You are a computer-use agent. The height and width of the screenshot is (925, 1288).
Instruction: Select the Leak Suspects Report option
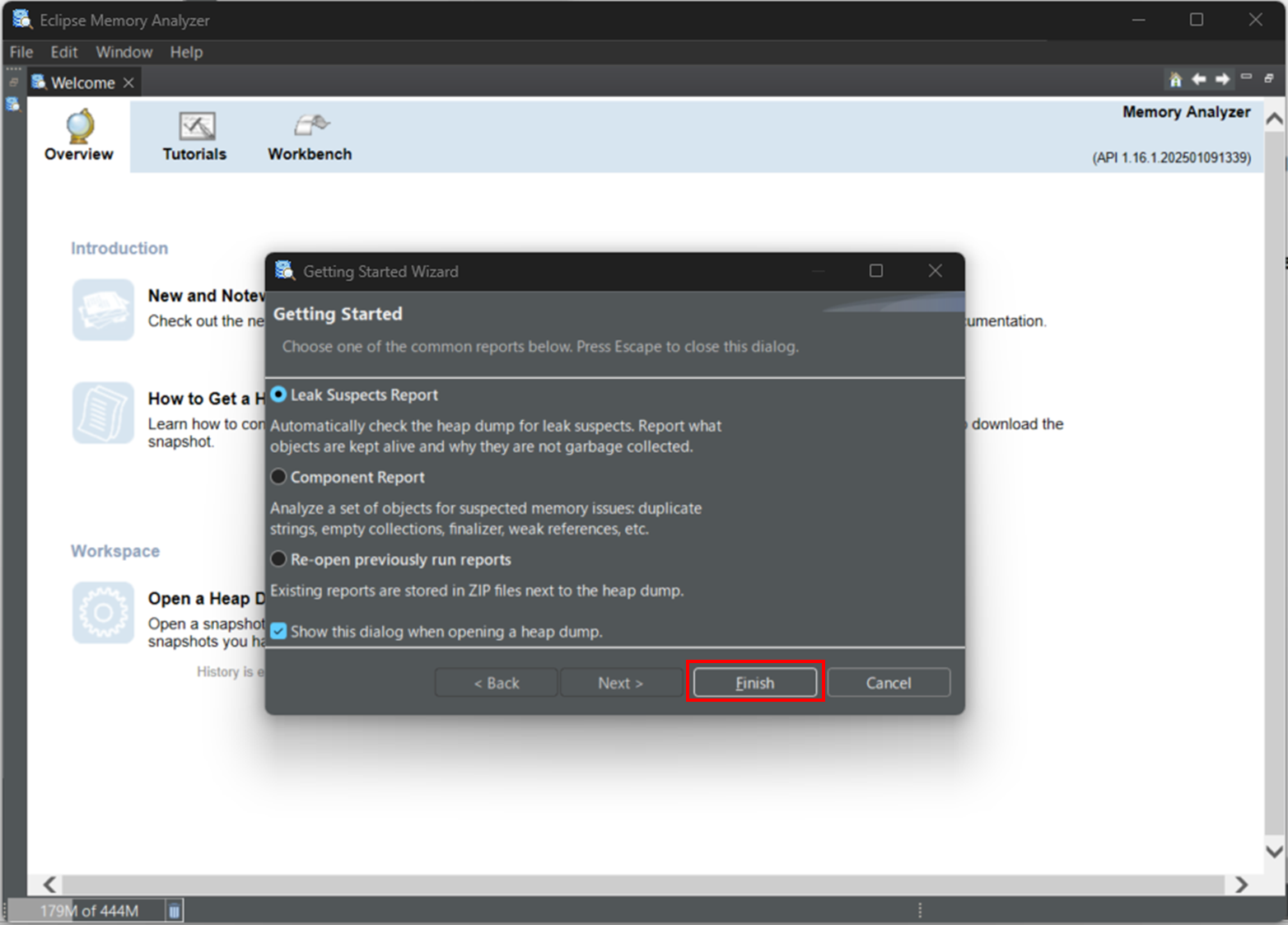[279, 395]
